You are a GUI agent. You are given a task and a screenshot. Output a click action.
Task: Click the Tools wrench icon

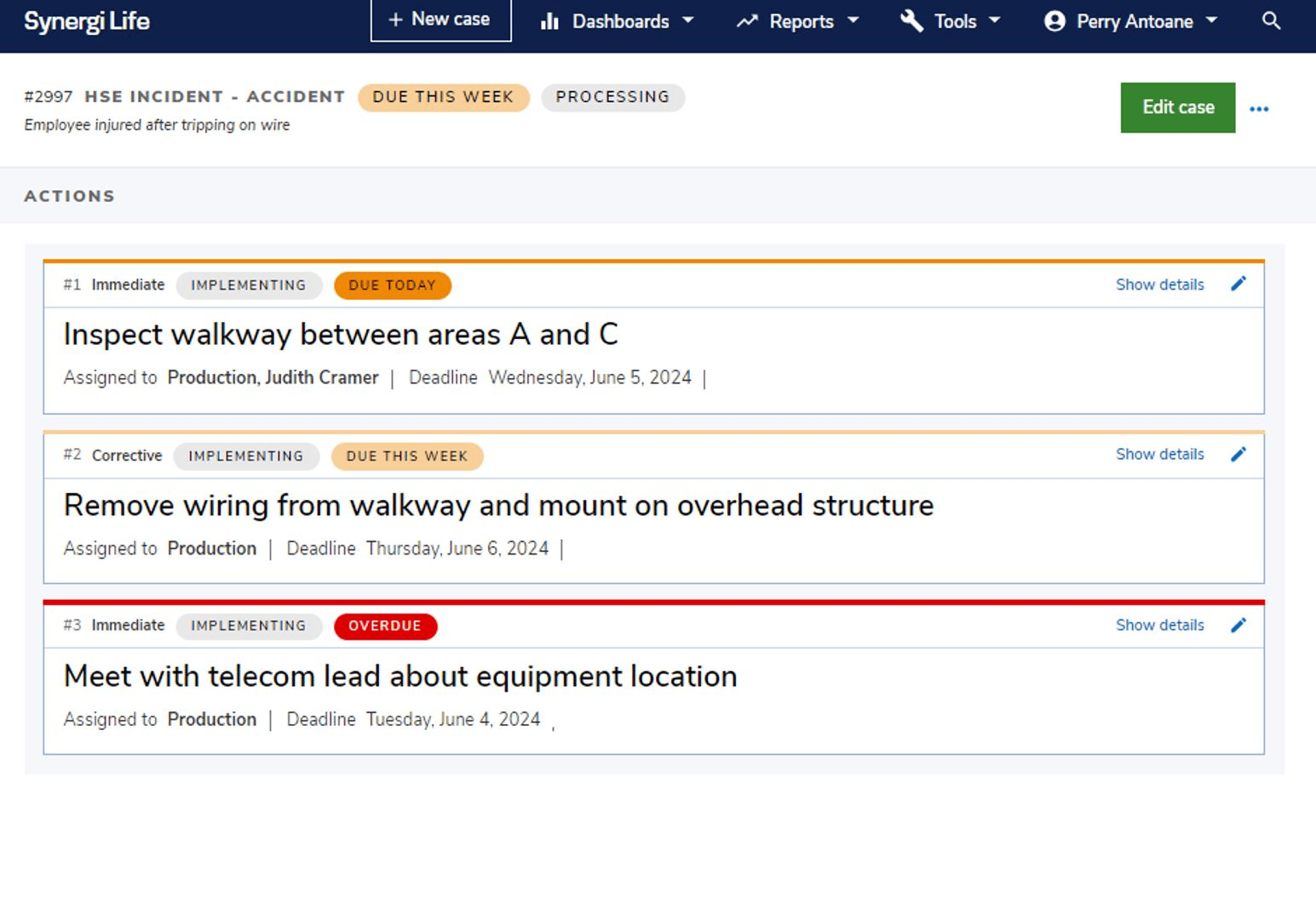point(911,21)
